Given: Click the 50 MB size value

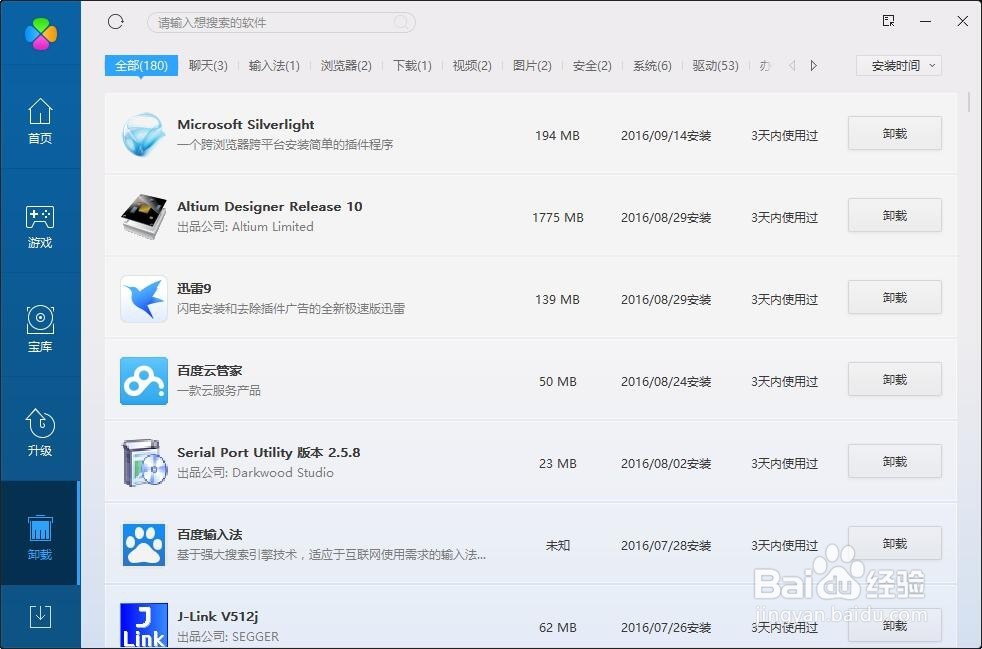Looking at the screenshot, I should 557,382.
